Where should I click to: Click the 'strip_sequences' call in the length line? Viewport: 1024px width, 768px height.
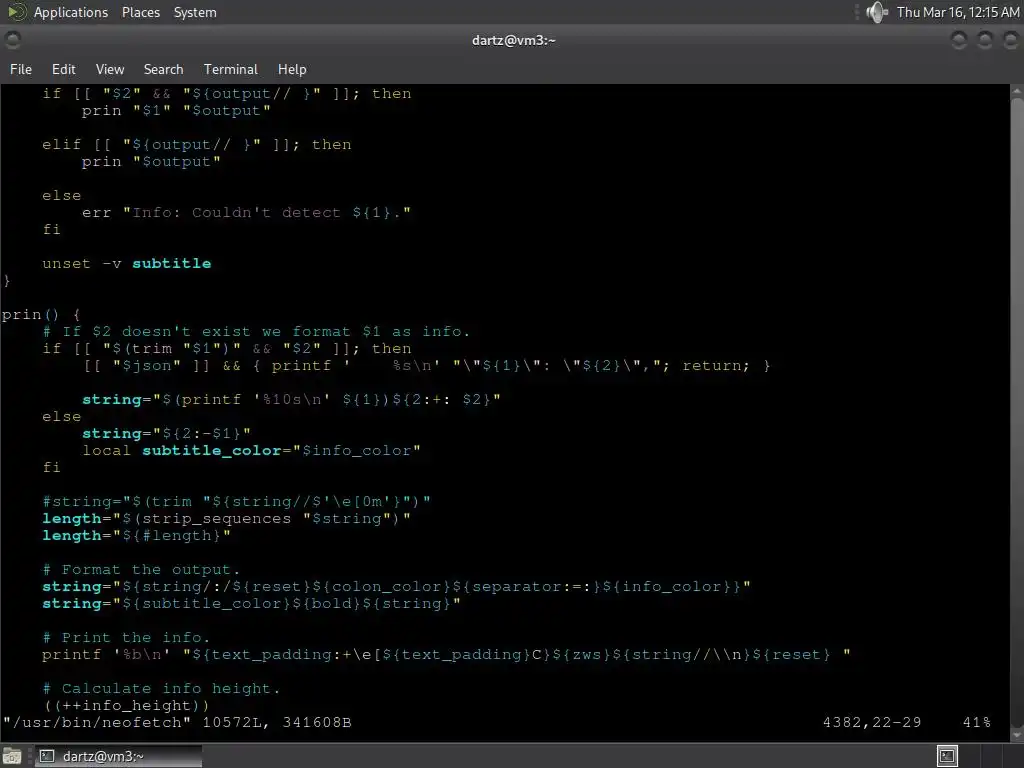216,519
